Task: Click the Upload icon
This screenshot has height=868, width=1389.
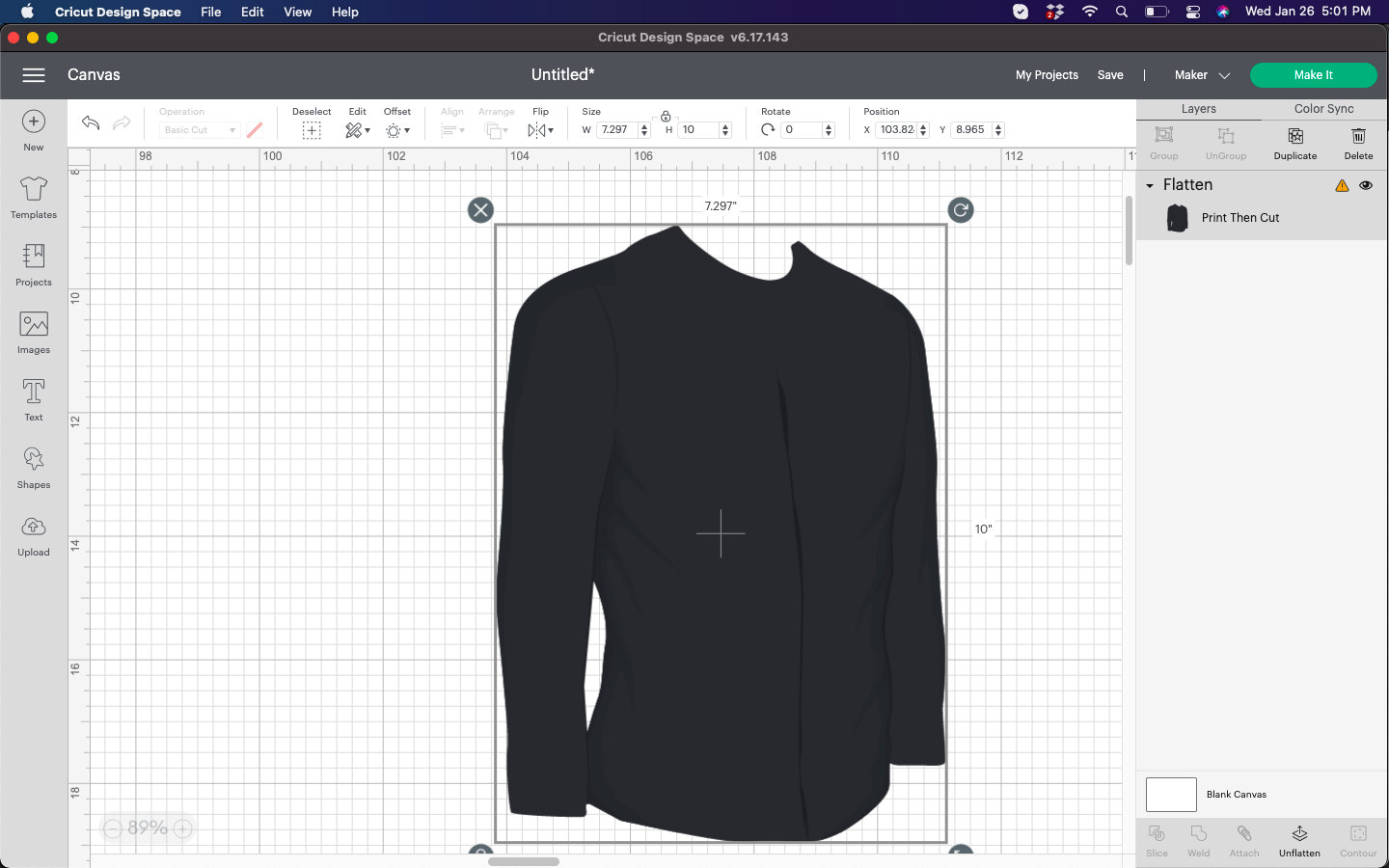Action: coord(34,535)
